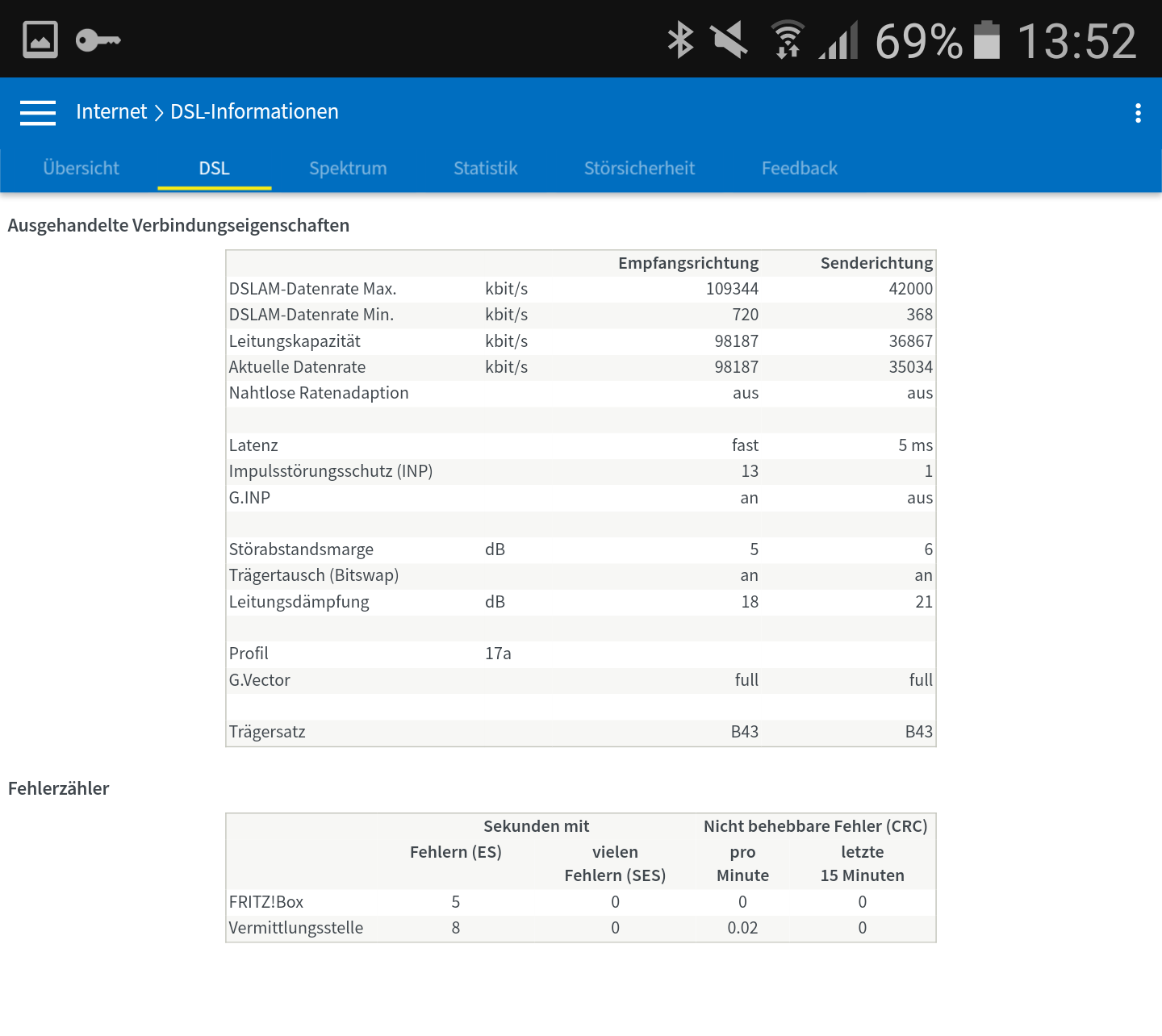Tap the mobile signal strength icon
1162x1036 pixels.
click(x=838, y=40)
